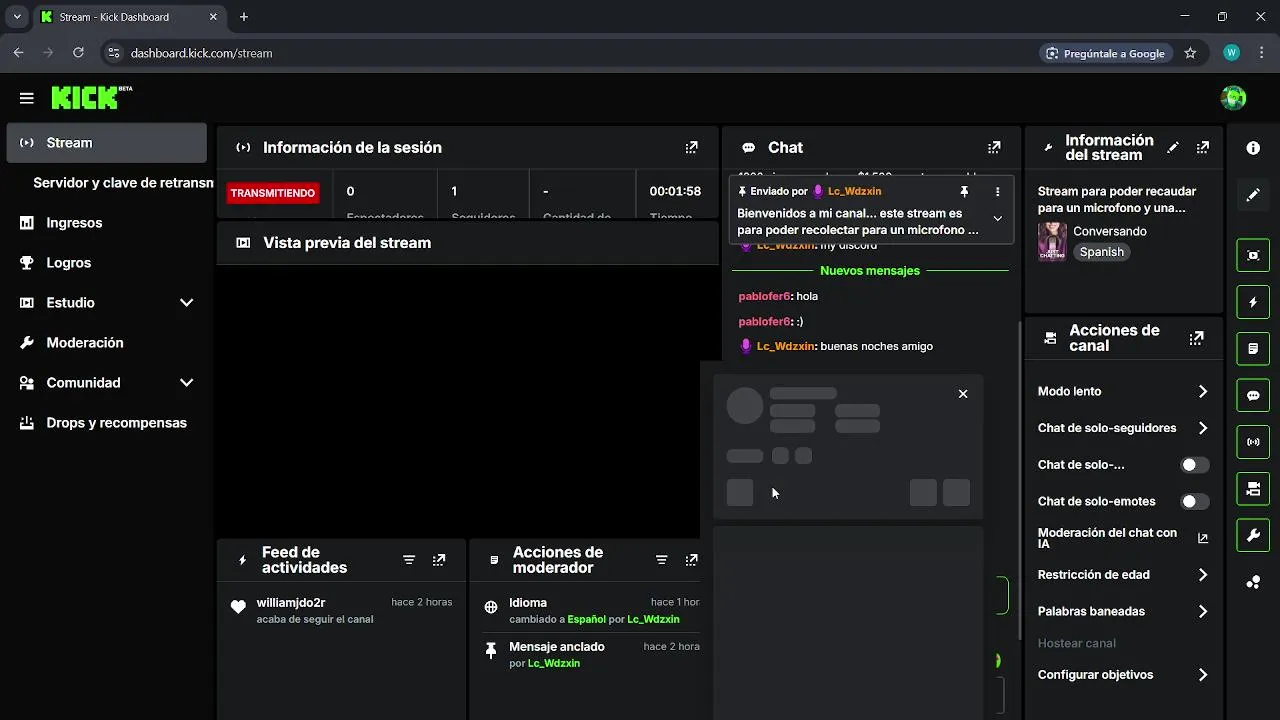The height and width of the screenshot is (720, 1280).
Task: Open Servidor y clave de retransmisión
Action: [123, 183]
